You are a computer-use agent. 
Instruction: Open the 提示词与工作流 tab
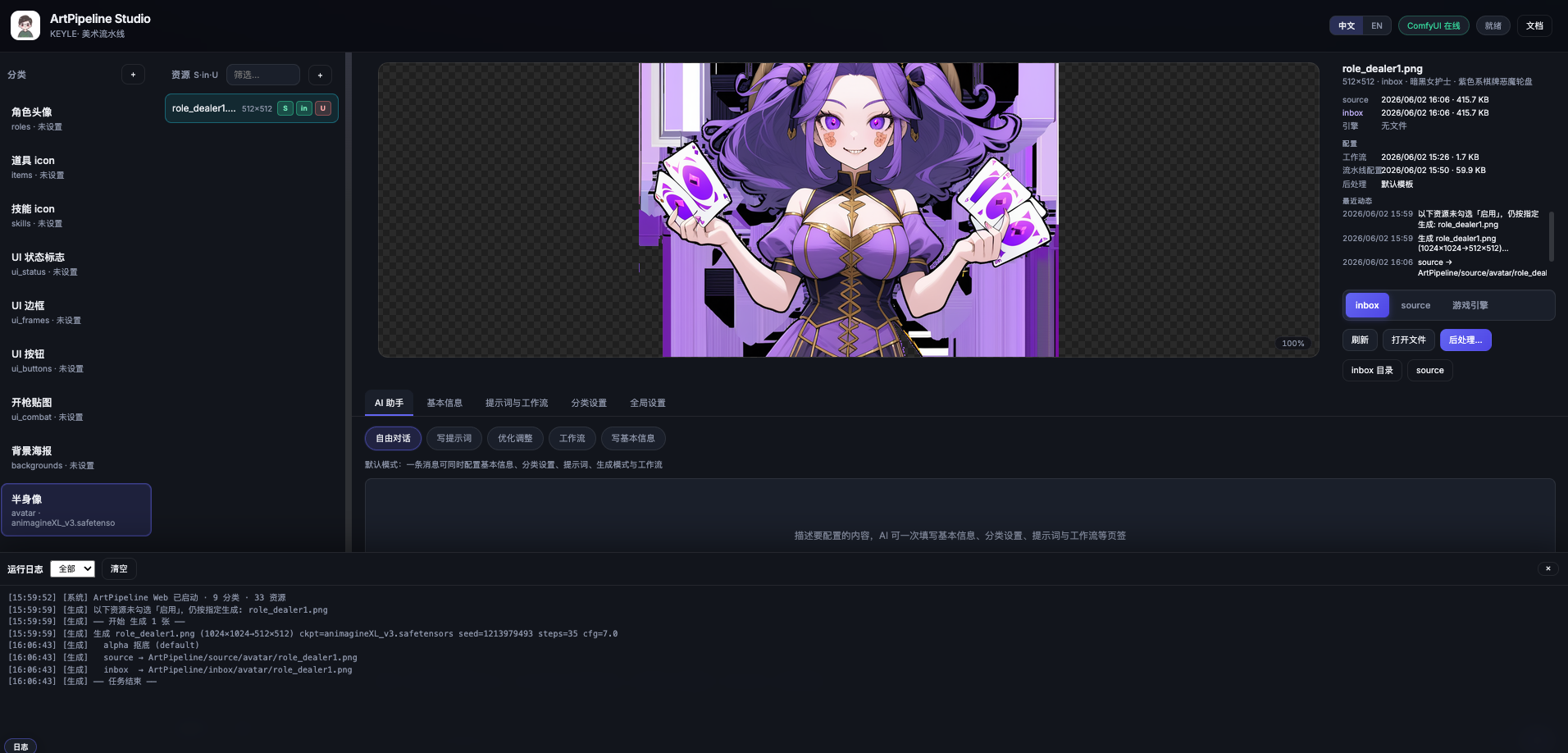pyautogui.click(x=517, y=403)
